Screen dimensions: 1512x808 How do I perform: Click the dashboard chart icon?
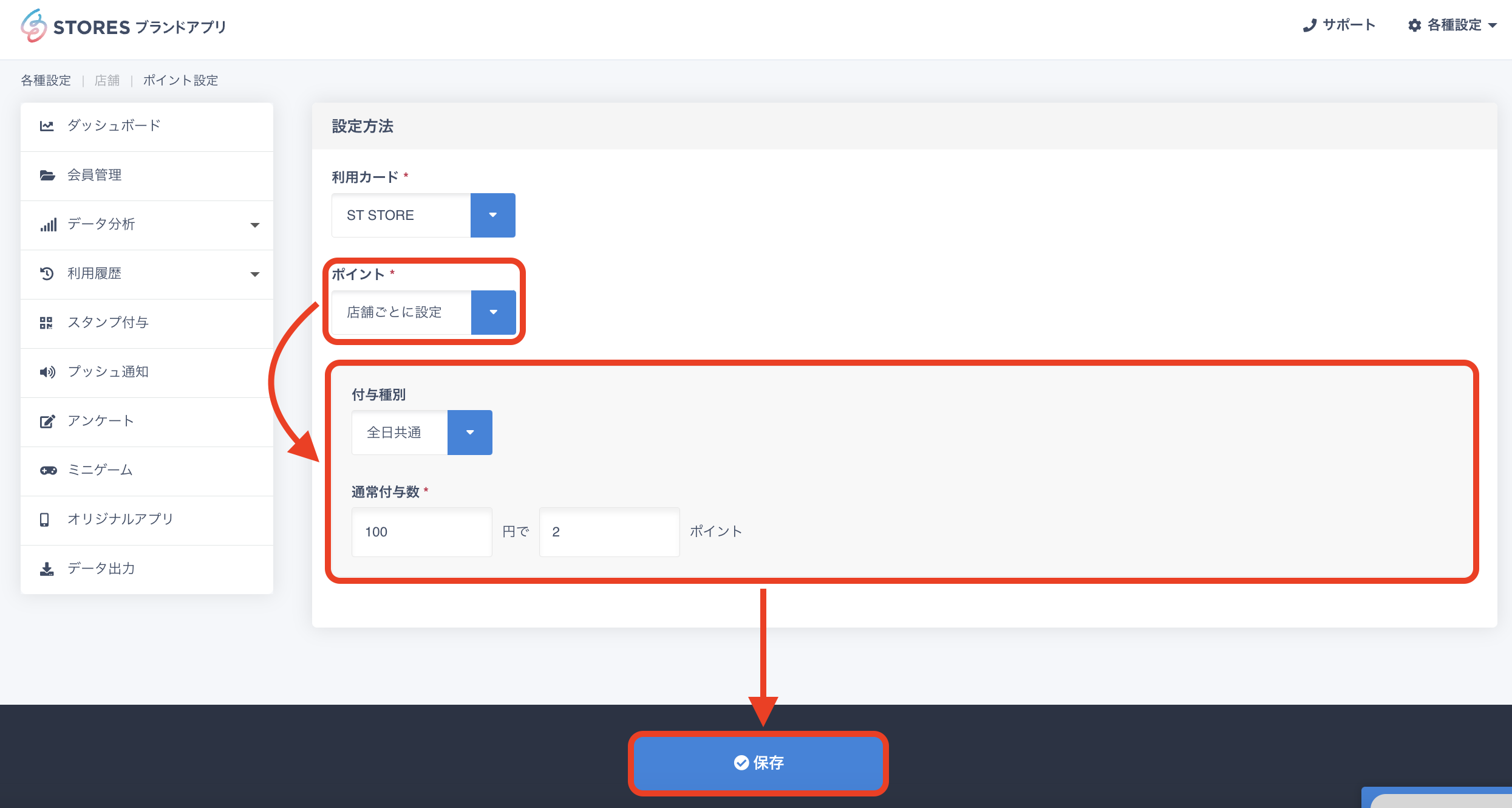[x=47, y=126]
